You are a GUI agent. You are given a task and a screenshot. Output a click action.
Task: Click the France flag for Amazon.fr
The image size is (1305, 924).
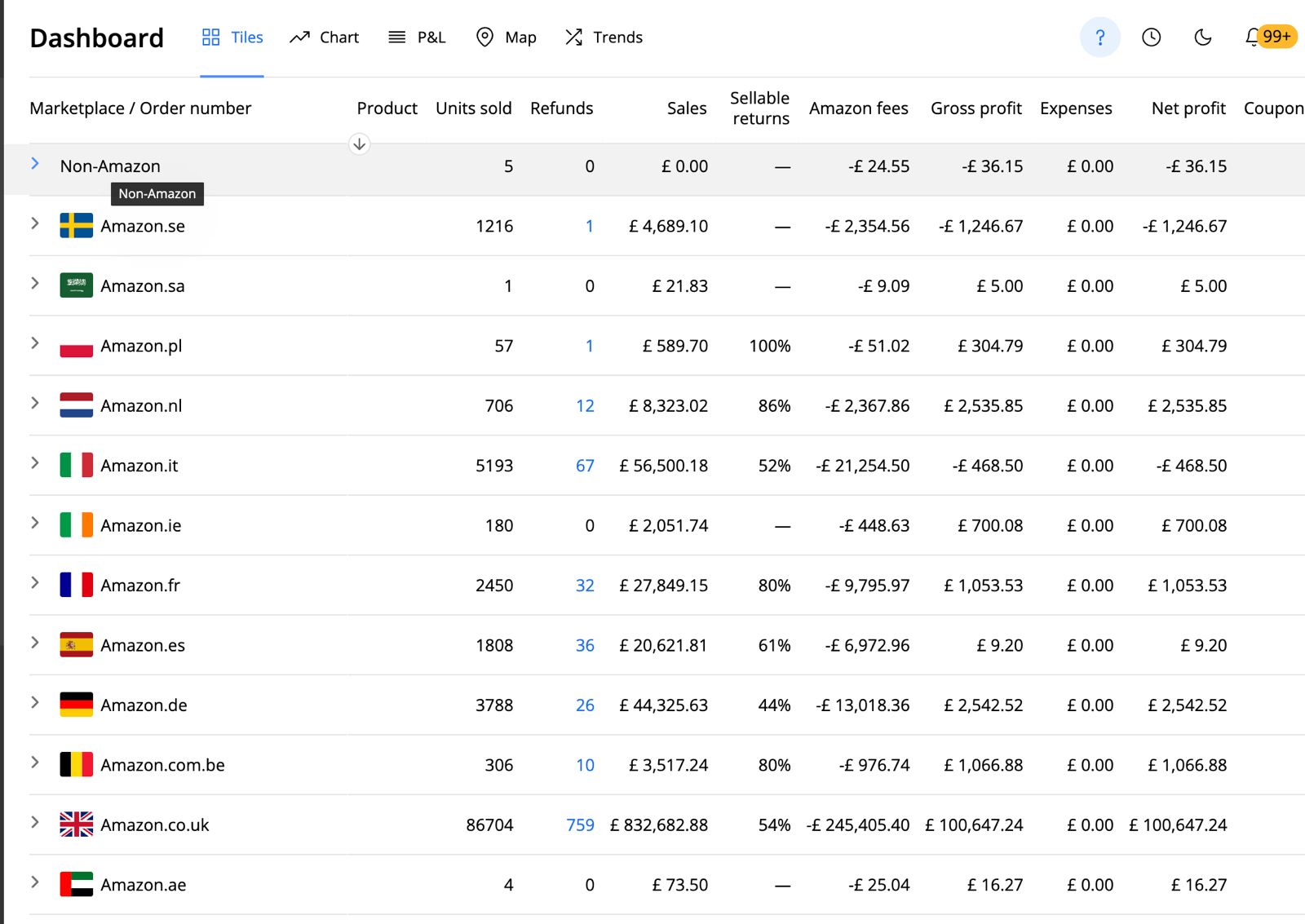coord(76,585)
